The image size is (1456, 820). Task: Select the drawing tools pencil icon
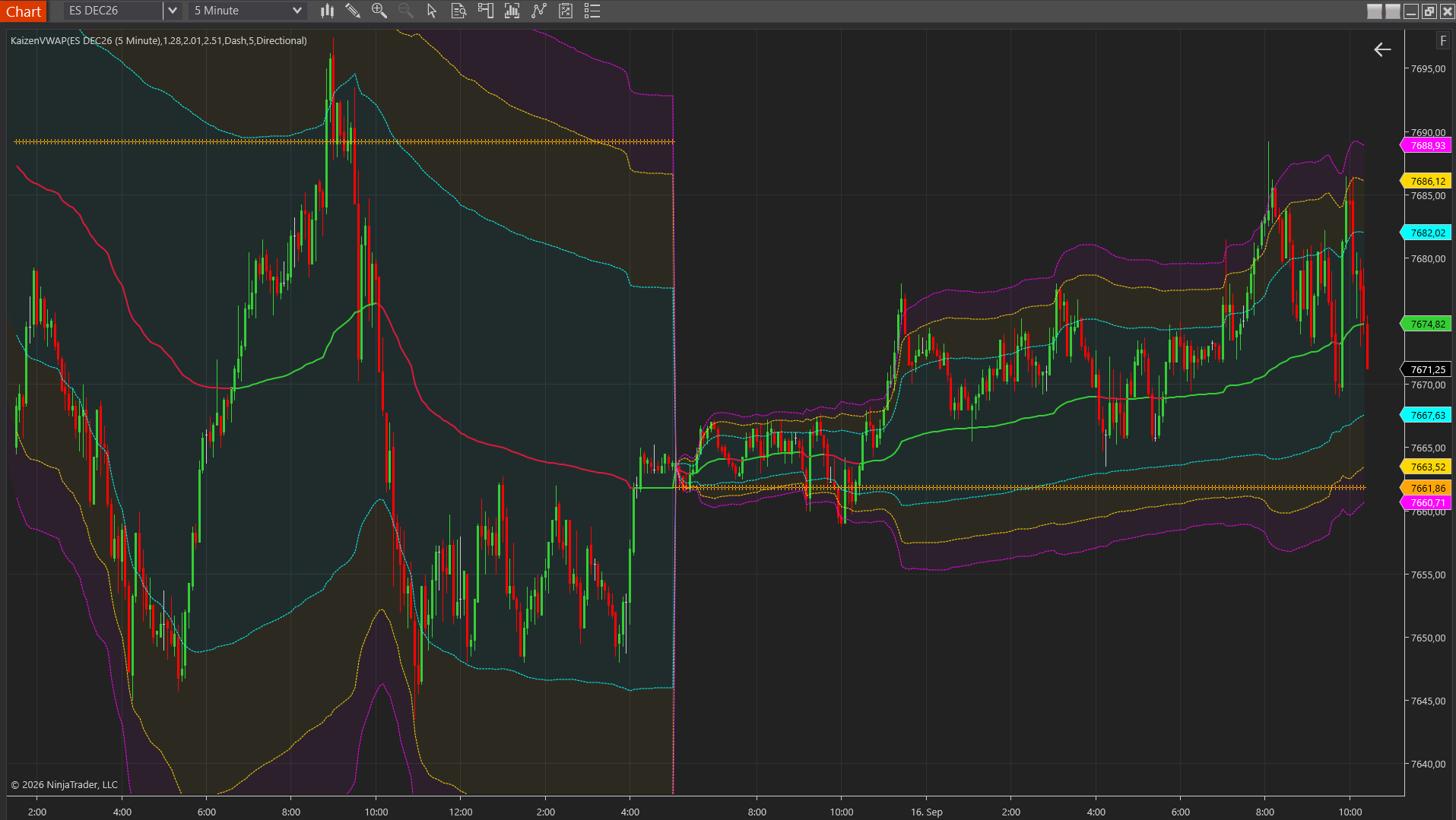[x=353, y=11]
